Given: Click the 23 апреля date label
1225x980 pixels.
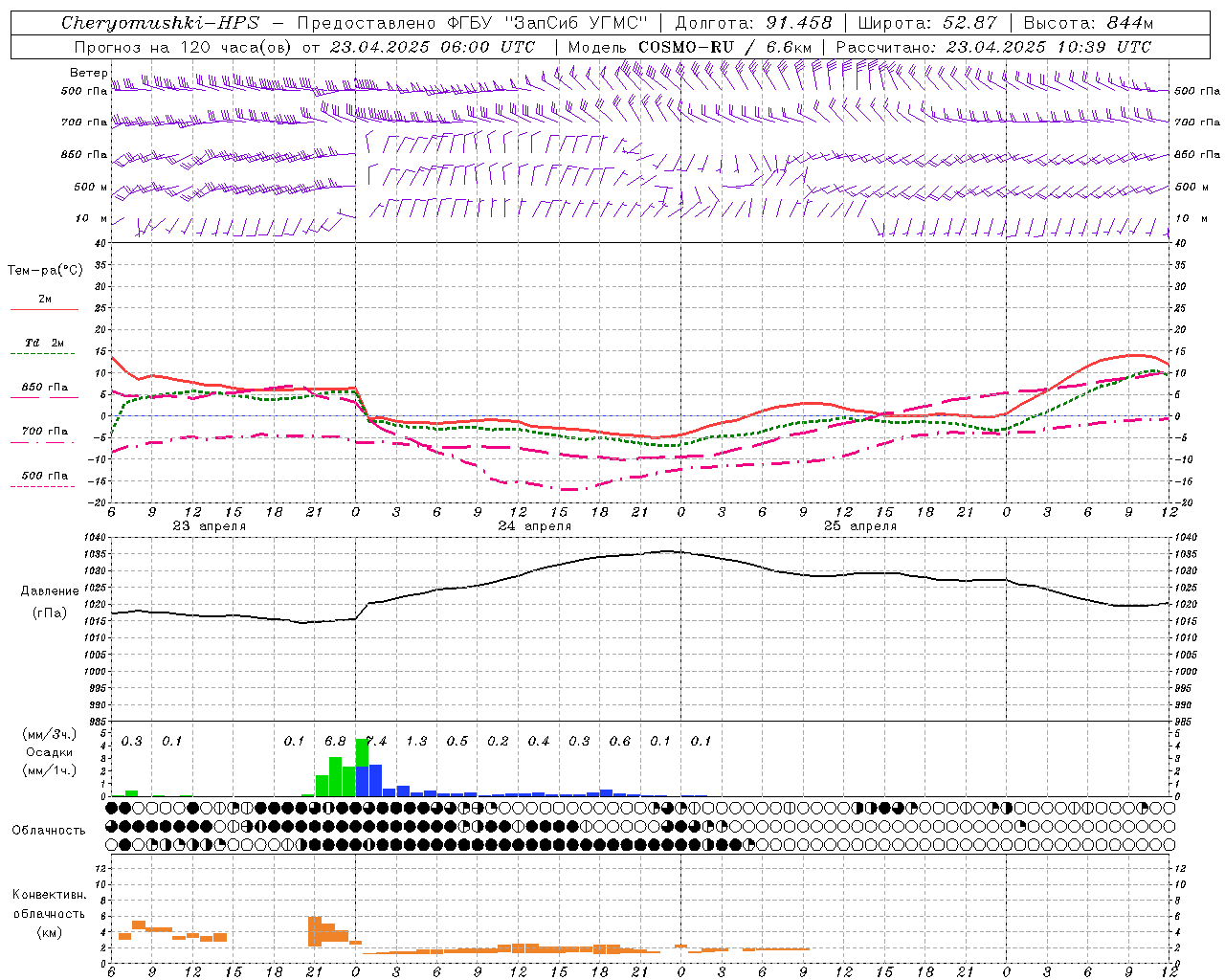Looking at the screenshot, I should (209, 526).
